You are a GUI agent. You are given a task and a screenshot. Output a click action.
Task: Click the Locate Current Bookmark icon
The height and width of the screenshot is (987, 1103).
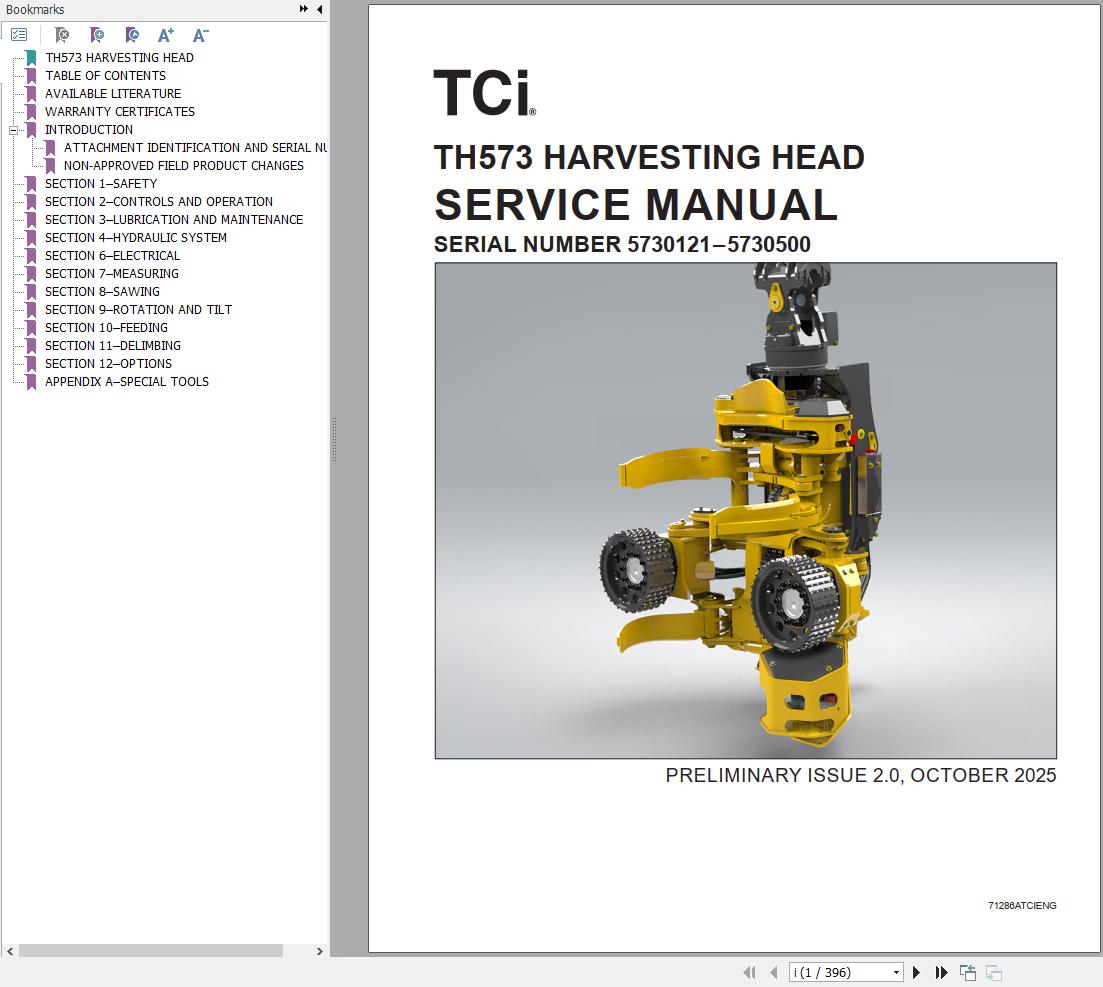131,35
